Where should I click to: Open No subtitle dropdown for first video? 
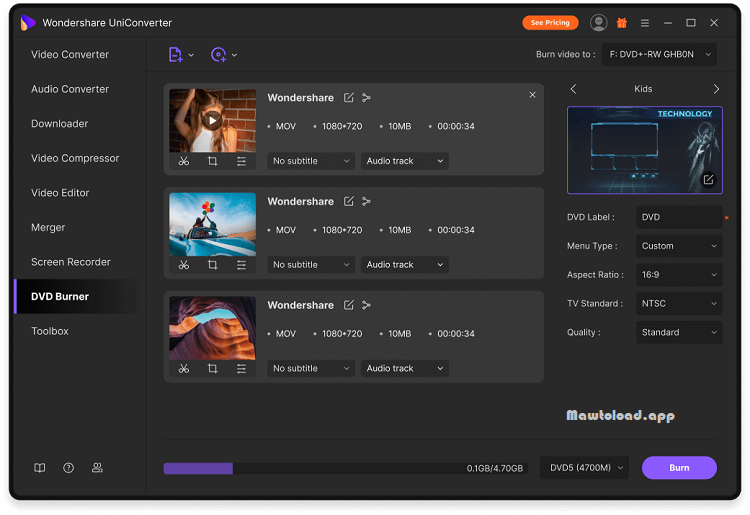click(311, 161)
